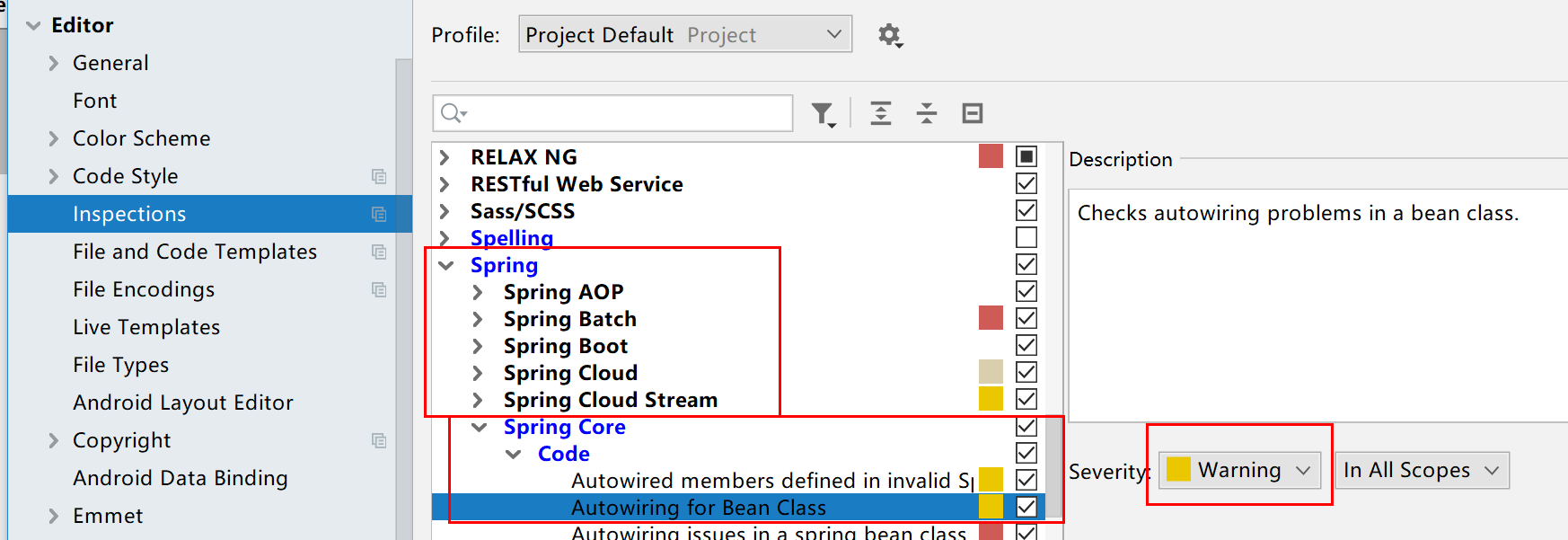
Task: Expand the Spring Cloud node
Action: click(x=478, y=373)
